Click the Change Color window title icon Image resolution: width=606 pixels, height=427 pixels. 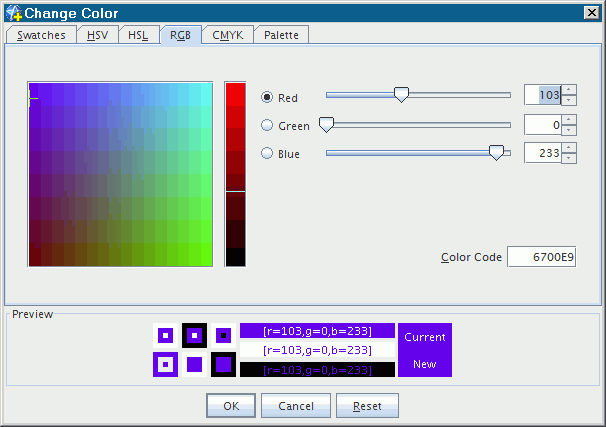[x=13, y=13]
